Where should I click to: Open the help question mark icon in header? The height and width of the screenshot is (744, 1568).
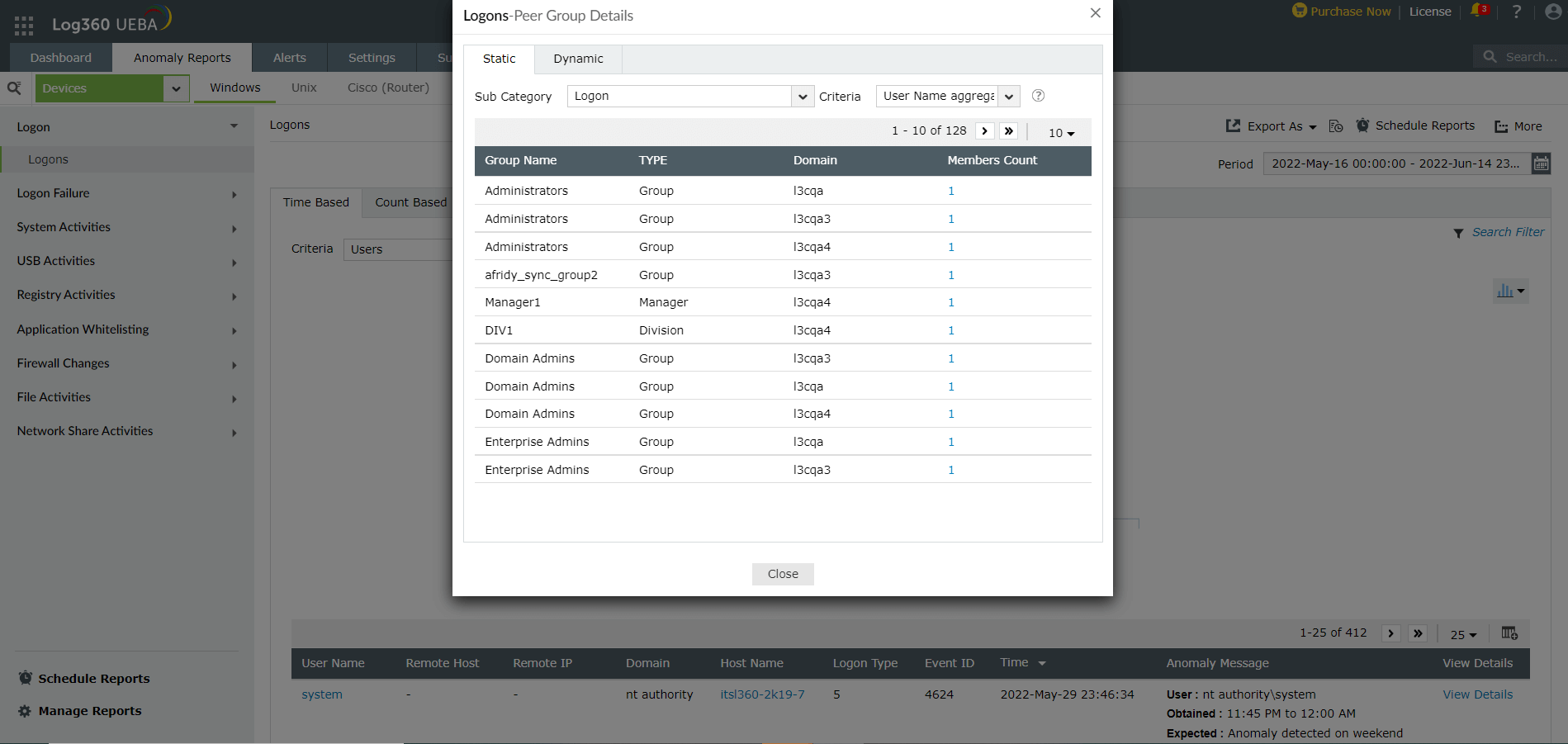coord(1517,12)
